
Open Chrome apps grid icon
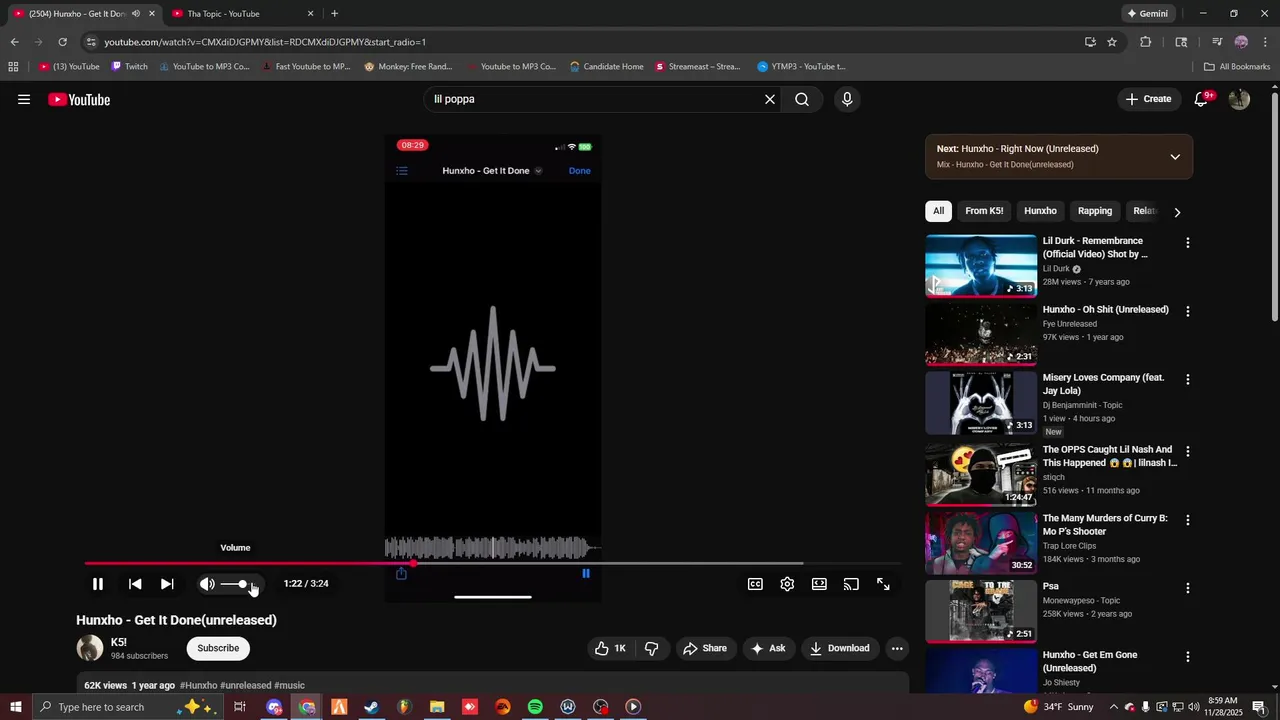13,67
